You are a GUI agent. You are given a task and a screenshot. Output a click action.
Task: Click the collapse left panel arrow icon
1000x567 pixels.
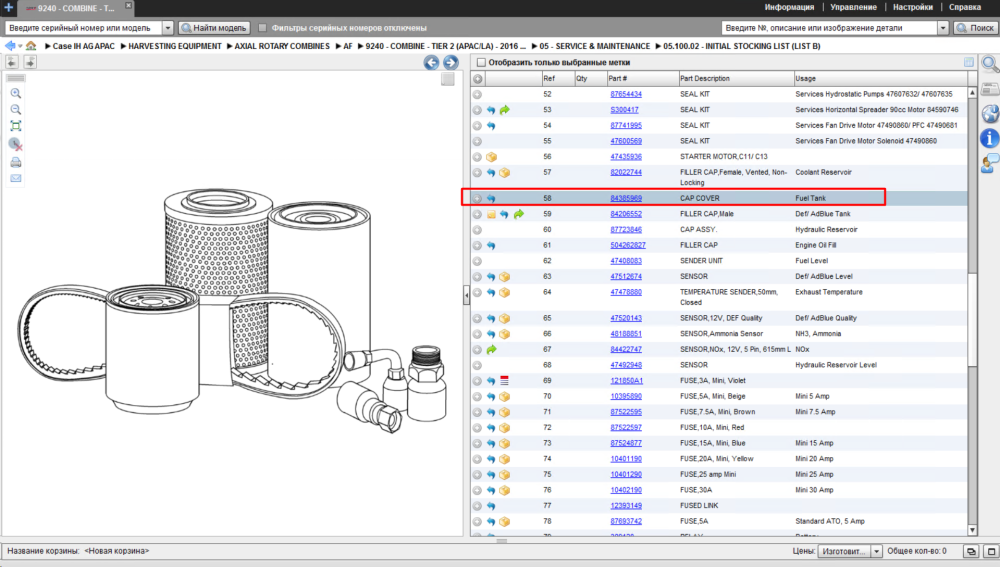tap(12, 62)
